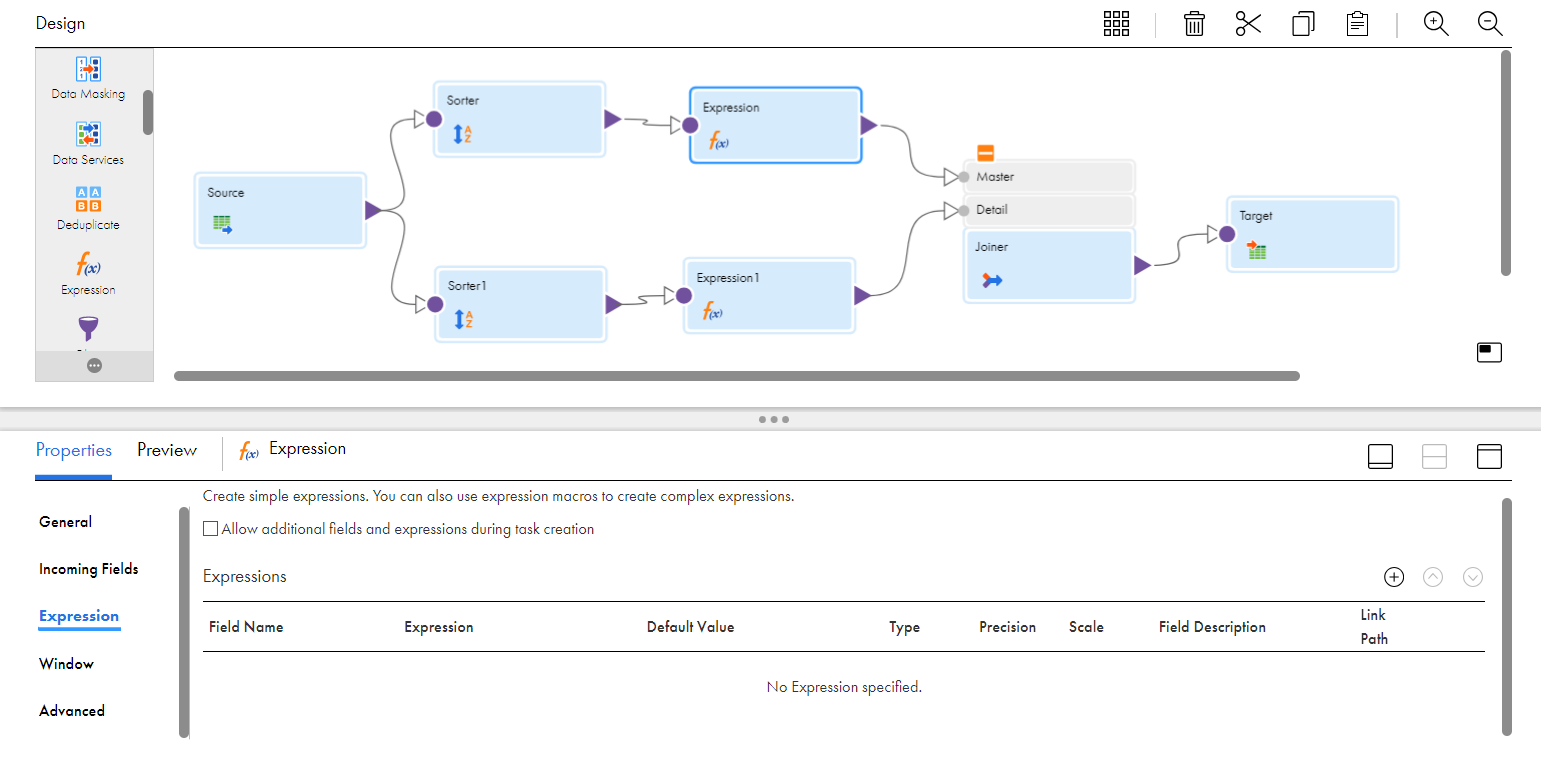Screen dimensions: 1541x761
Task: Select the Expression properties section
Action: [79, 616]
